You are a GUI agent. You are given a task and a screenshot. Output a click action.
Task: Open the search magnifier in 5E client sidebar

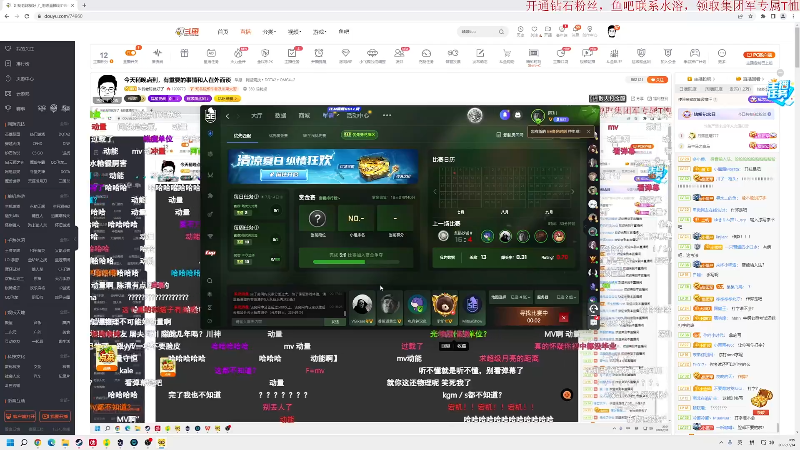click(x=210, y=281)
